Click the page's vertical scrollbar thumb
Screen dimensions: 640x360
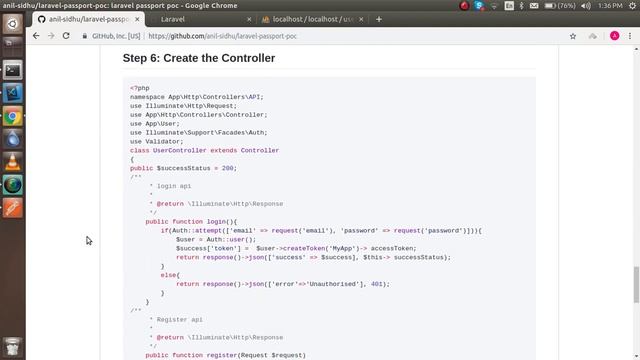click(x=636, y=284)
